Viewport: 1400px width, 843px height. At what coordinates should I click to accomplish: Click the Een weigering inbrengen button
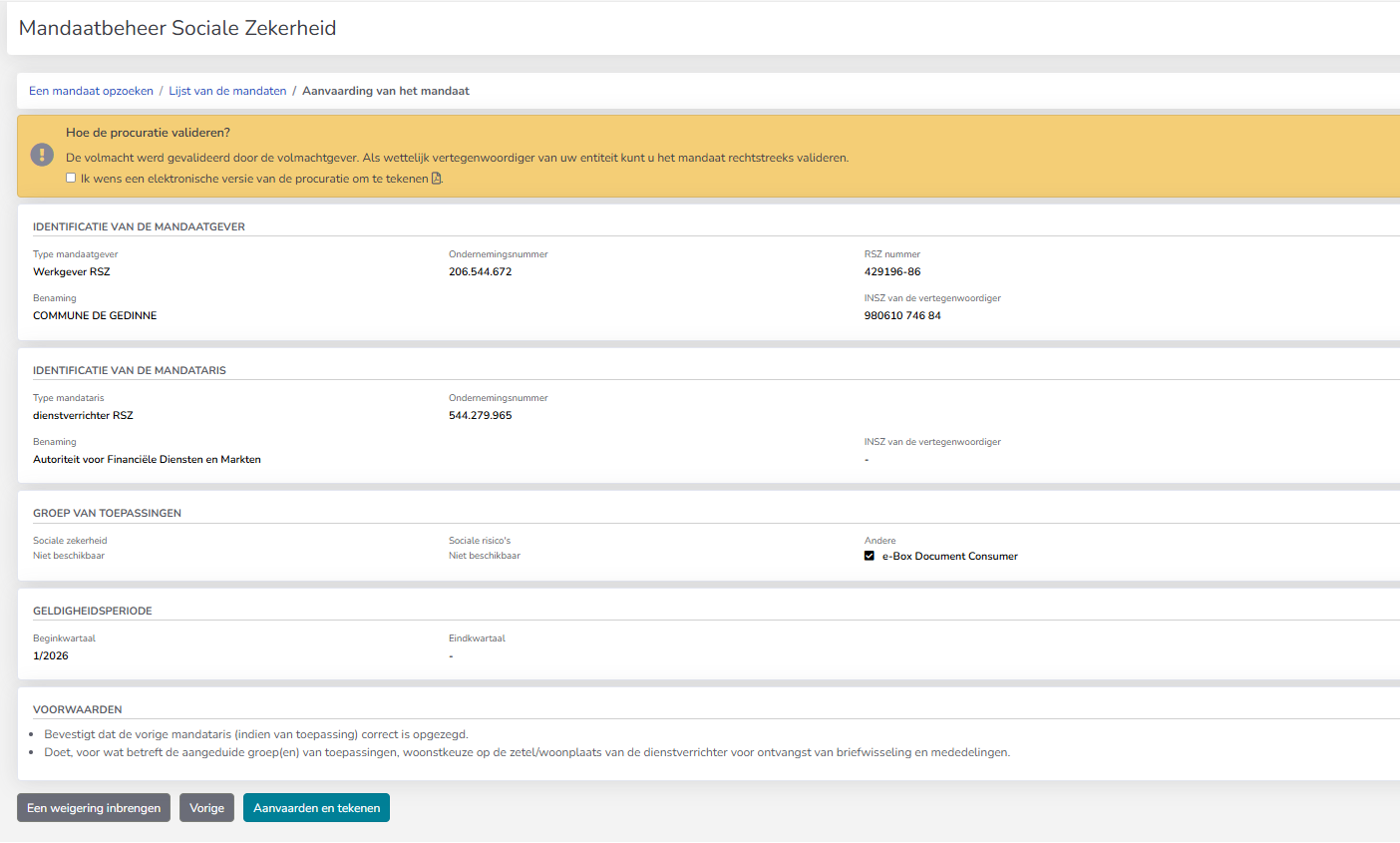coord(93,807)
